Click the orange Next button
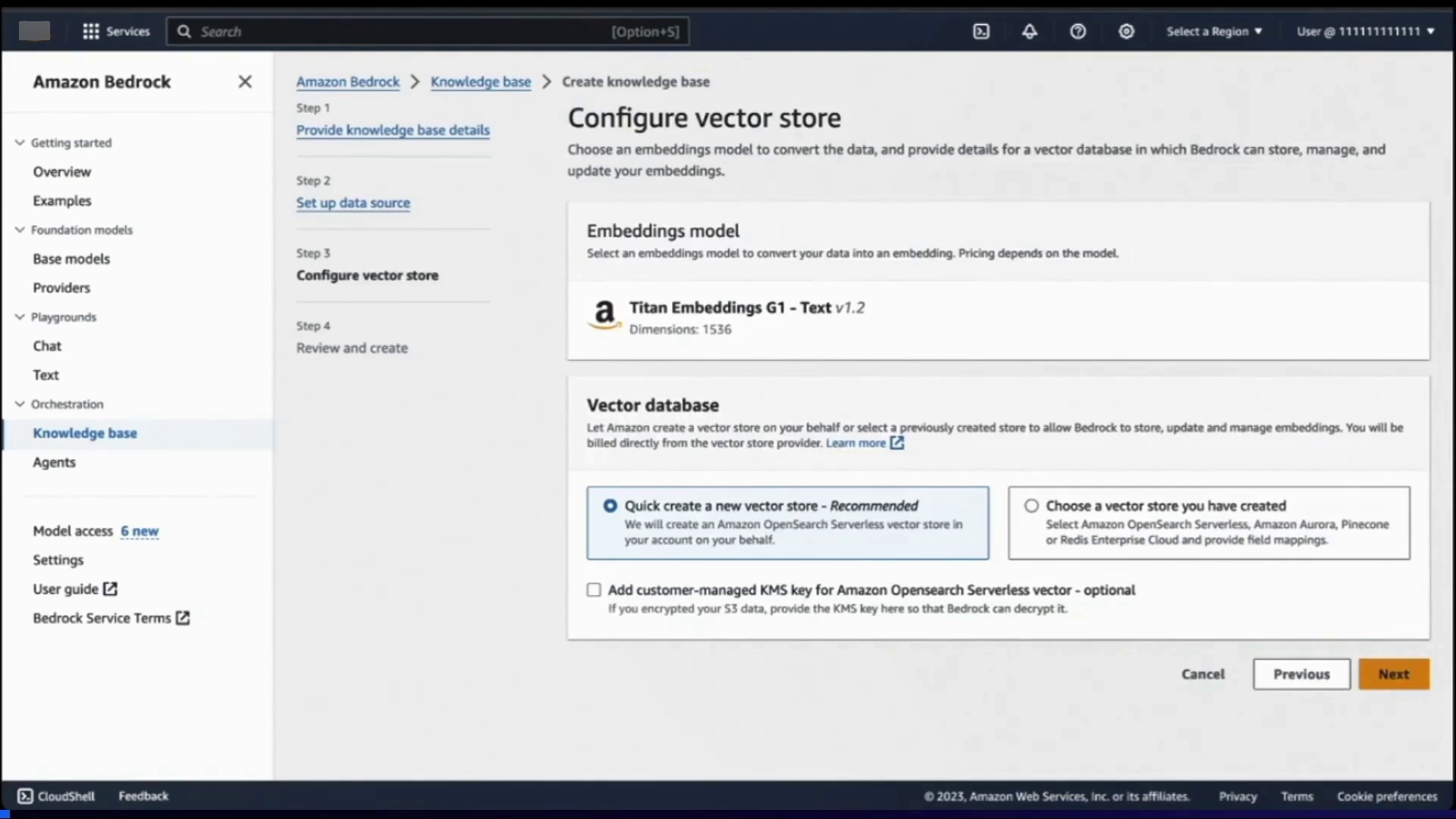The width and height of the screenshot is (1456, 819). point(1394,674)
